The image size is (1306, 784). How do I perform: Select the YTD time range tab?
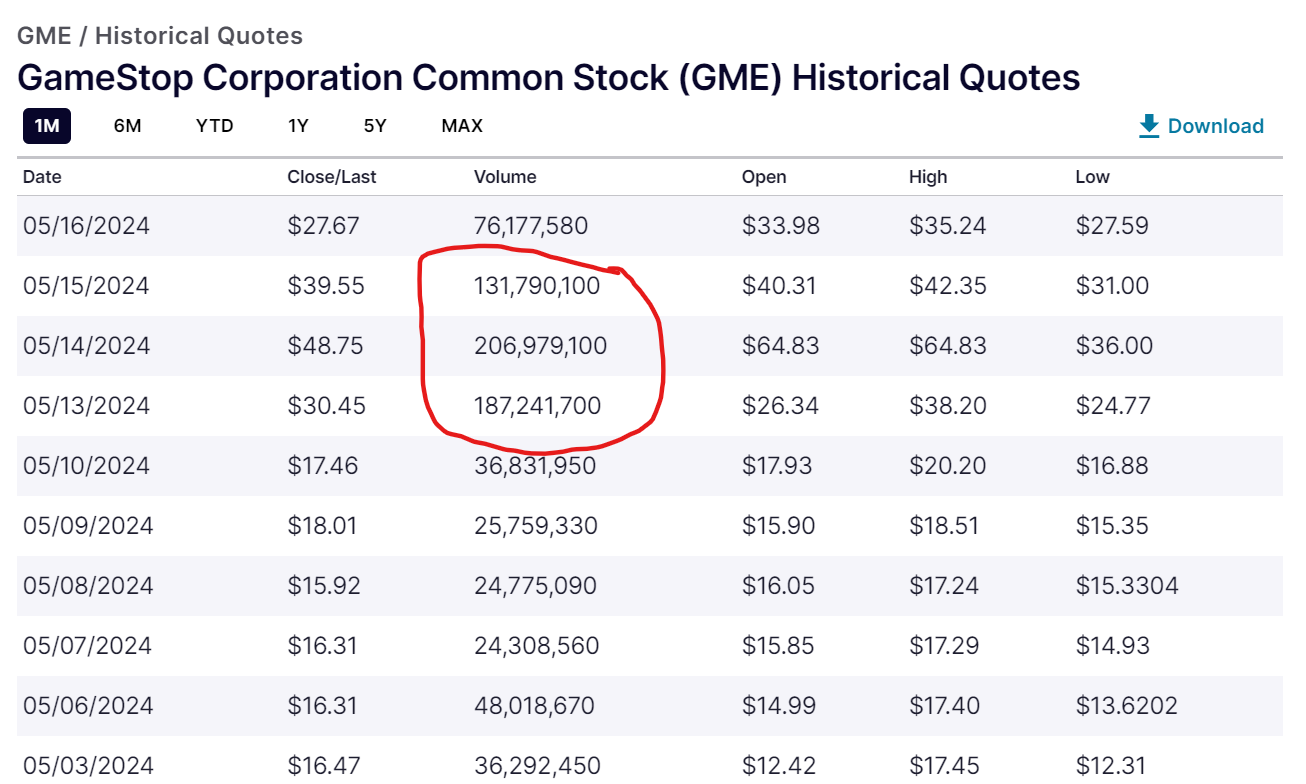214,126
